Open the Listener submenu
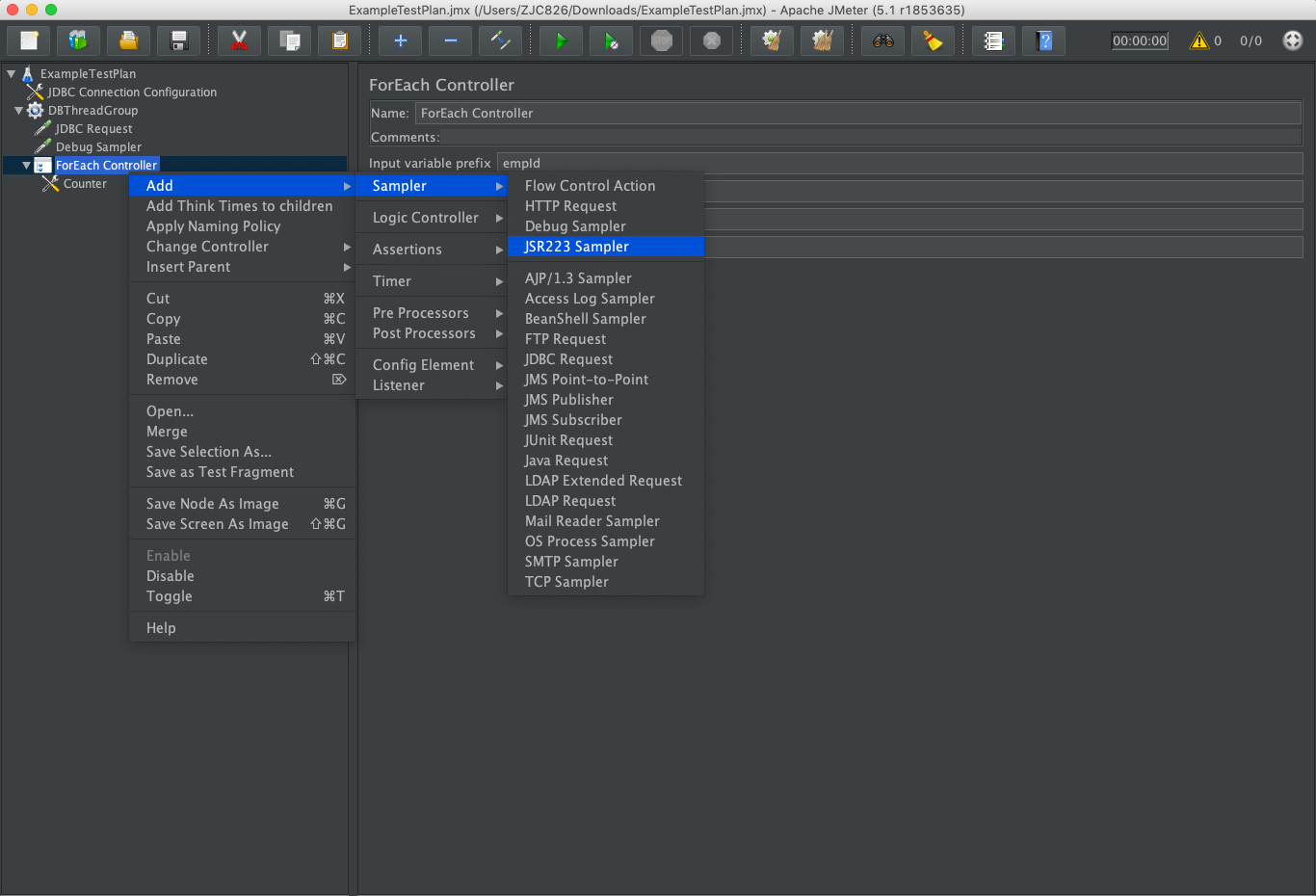This screenshot has height=896, width=1316. (x=432, y=385)
